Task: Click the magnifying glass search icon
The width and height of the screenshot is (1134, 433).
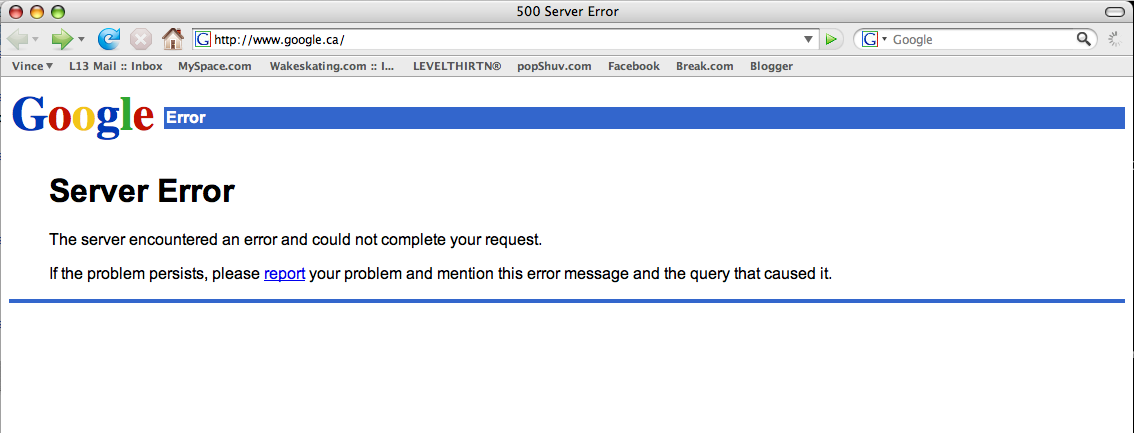Action: point(1084,39)
